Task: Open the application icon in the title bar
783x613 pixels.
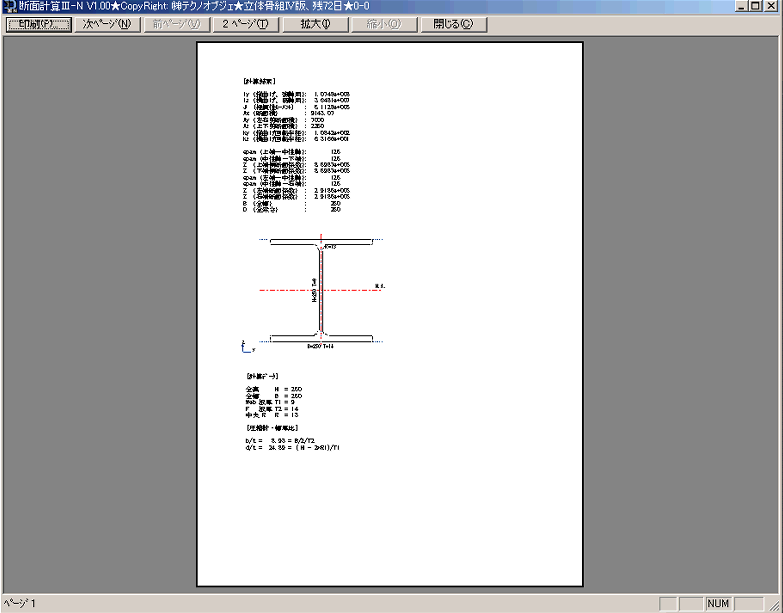Action: coord(9,7)
